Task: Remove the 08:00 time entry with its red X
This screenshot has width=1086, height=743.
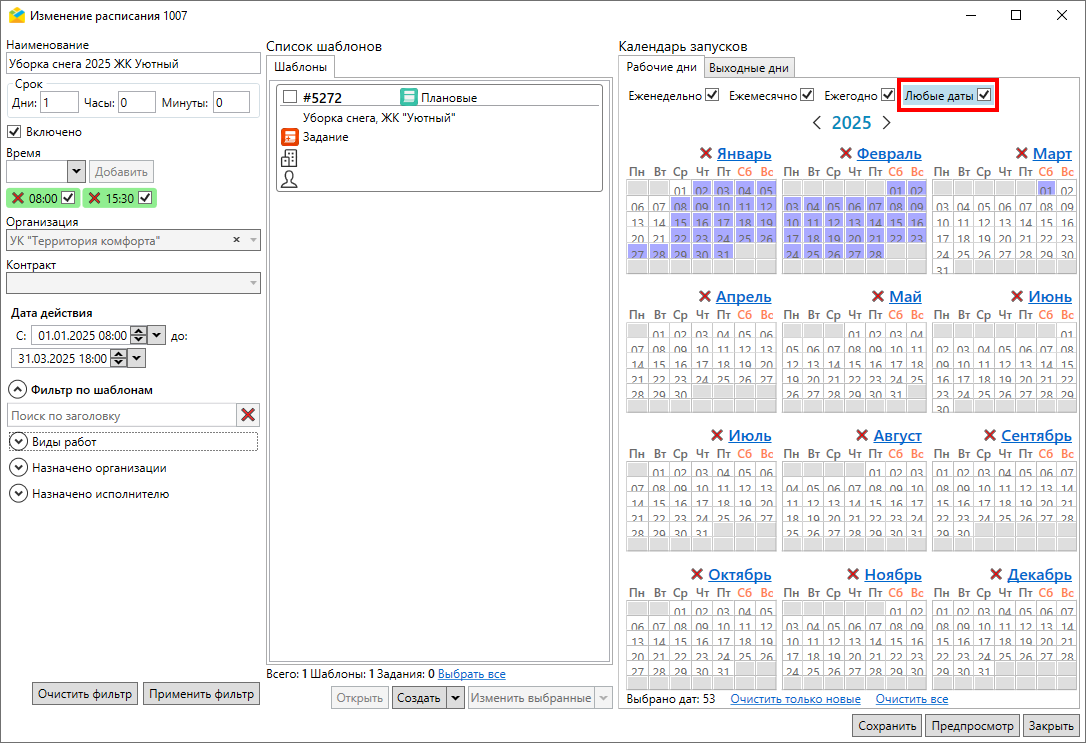Action: point(17,198)
